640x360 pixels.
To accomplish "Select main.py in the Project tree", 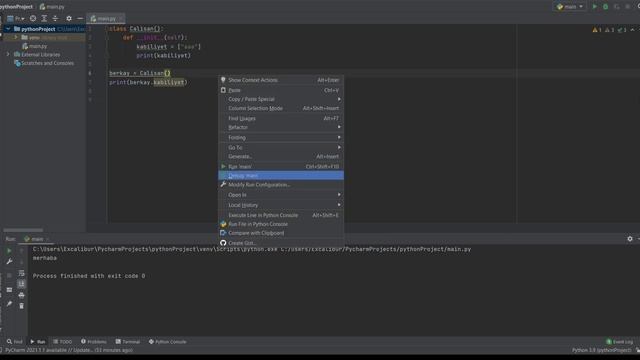I will 36,46.
